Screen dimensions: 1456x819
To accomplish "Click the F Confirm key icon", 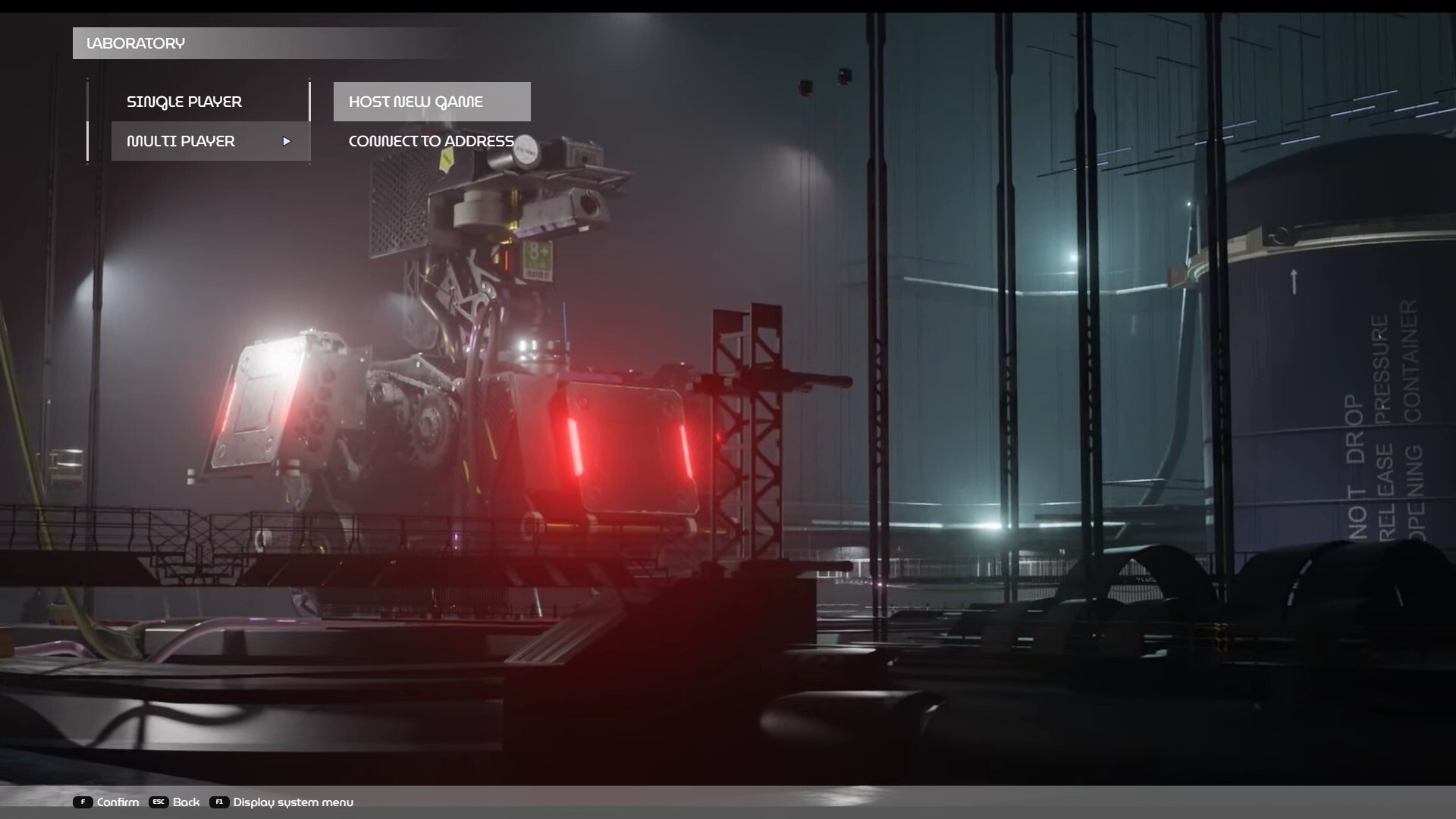I will tap(82, 802).
